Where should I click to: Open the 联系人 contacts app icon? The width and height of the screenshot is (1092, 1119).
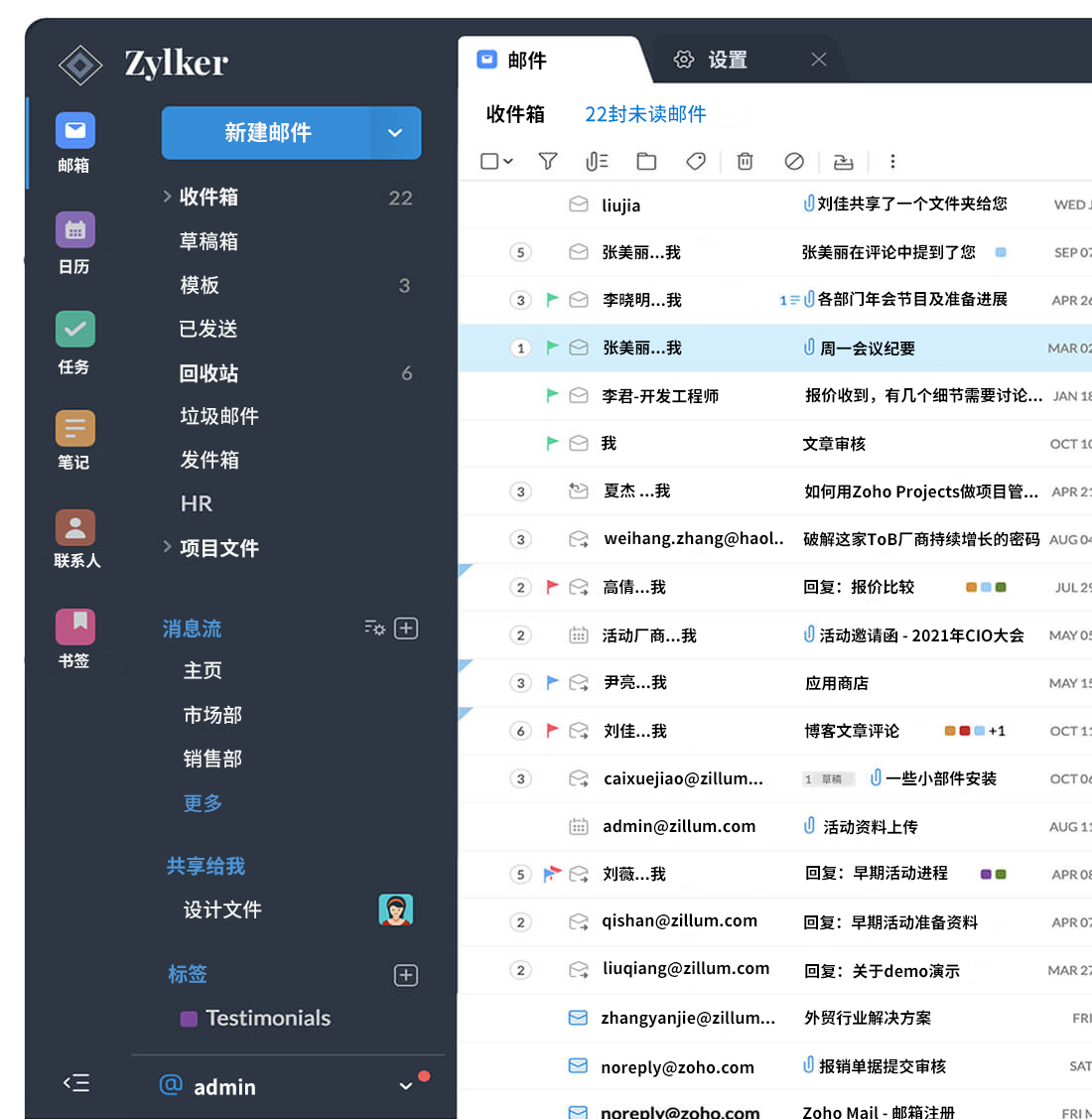74,528
